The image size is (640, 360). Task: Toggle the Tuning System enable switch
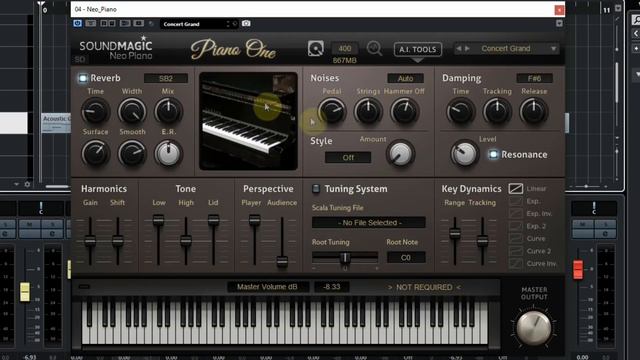[x=316, y=189]
